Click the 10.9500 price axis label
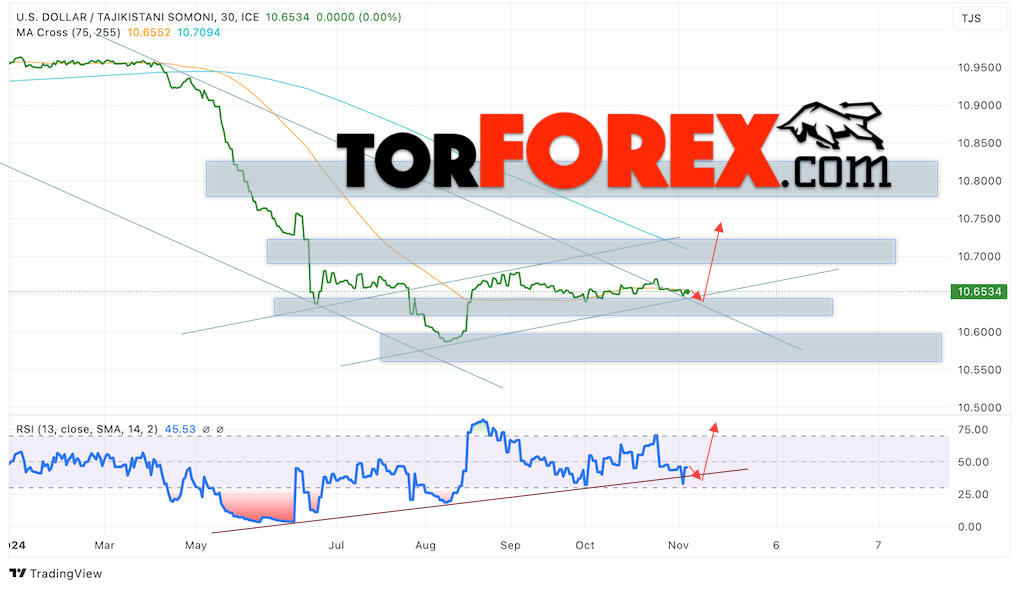 (x=979, y=68)
